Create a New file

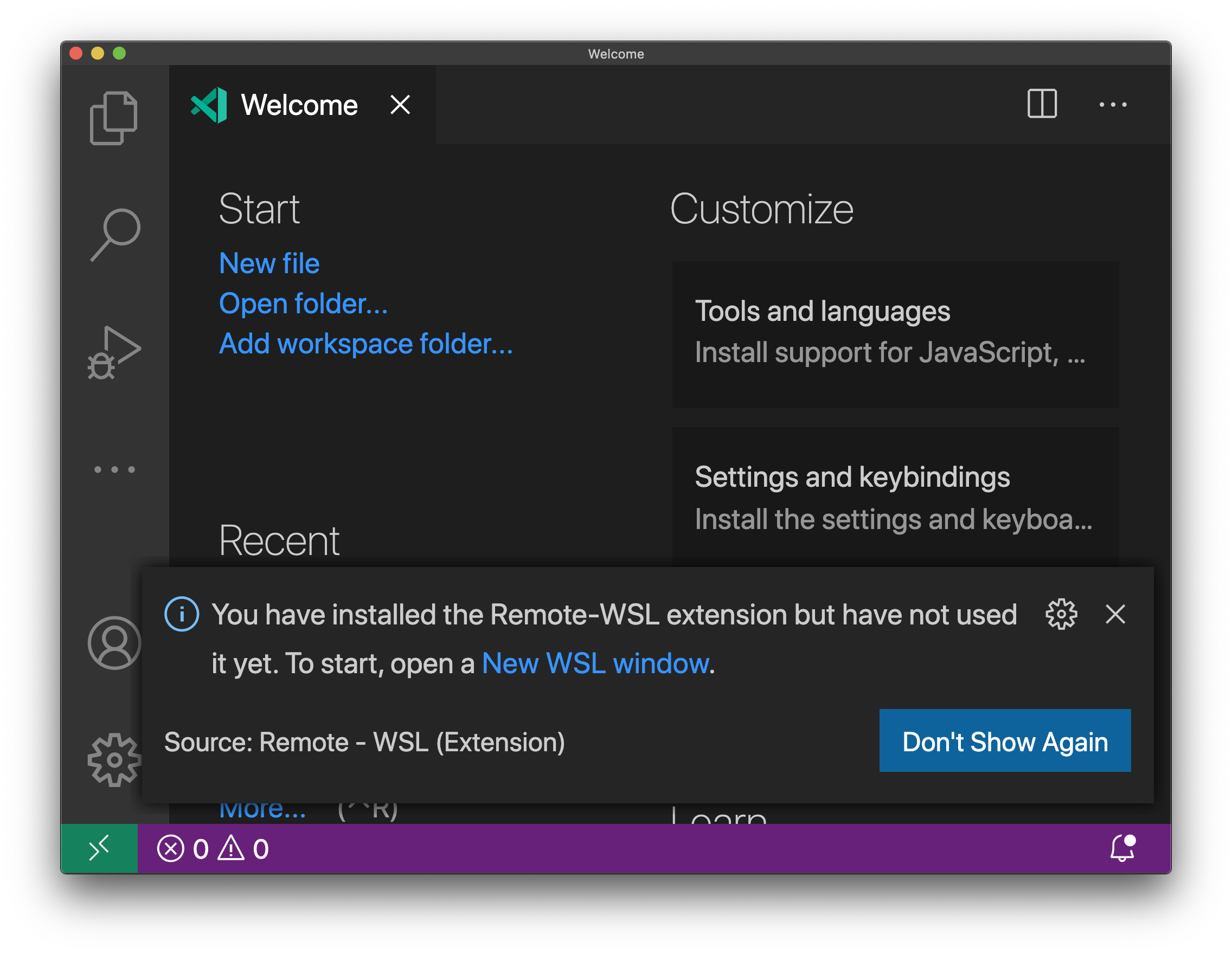click(269, 263)
